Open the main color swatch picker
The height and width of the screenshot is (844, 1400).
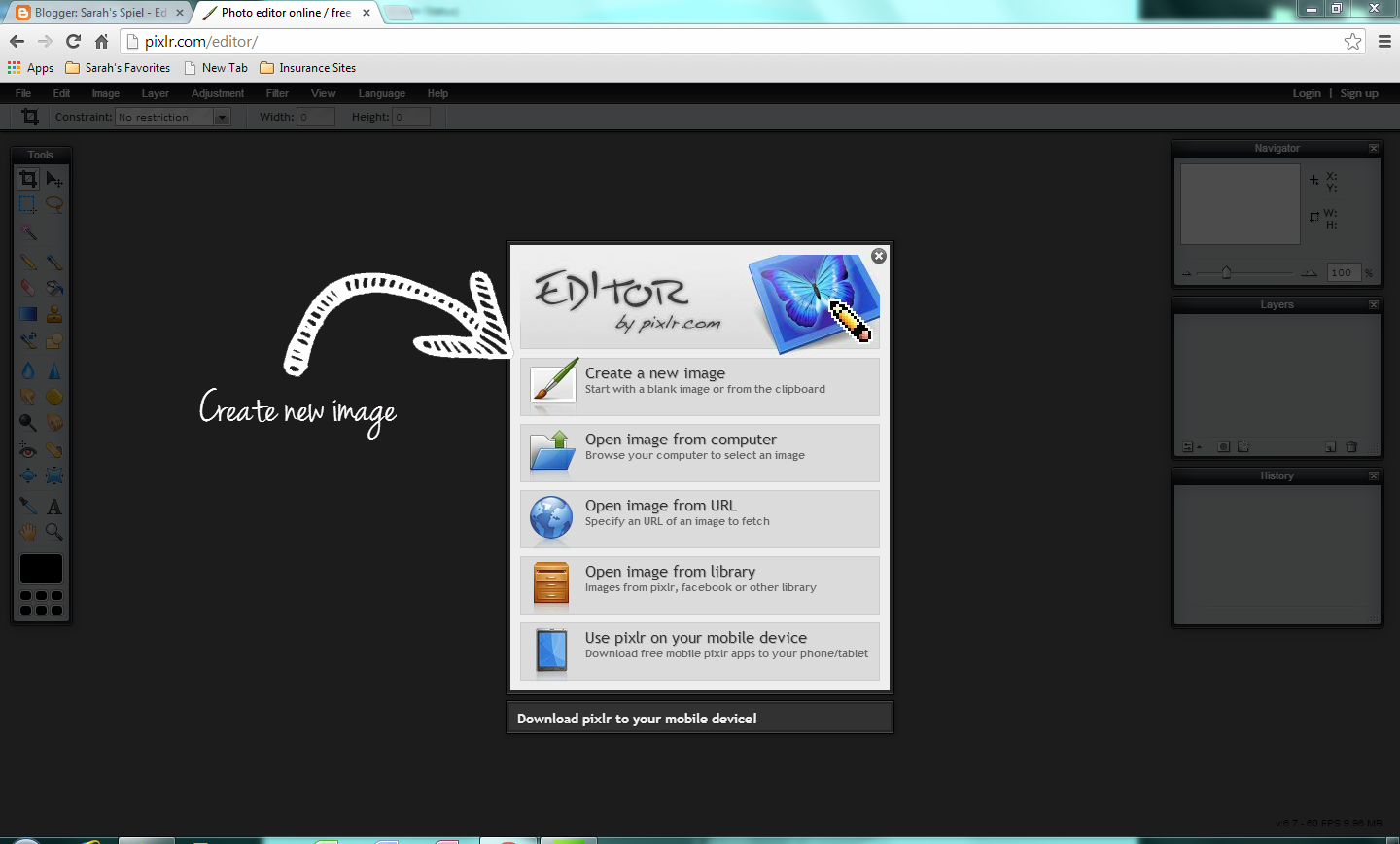tap(41, 569)
